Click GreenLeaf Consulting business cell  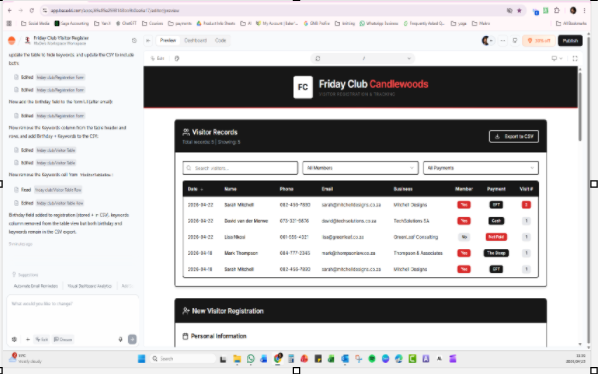[416, 237]
